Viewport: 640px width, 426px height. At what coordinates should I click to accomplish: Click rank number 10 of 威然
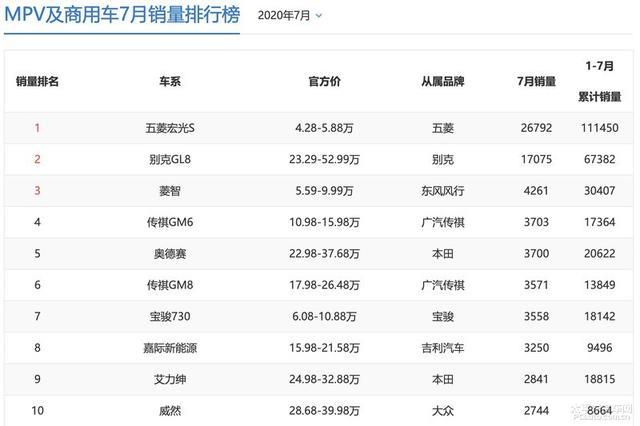click(x=37, y=410)
